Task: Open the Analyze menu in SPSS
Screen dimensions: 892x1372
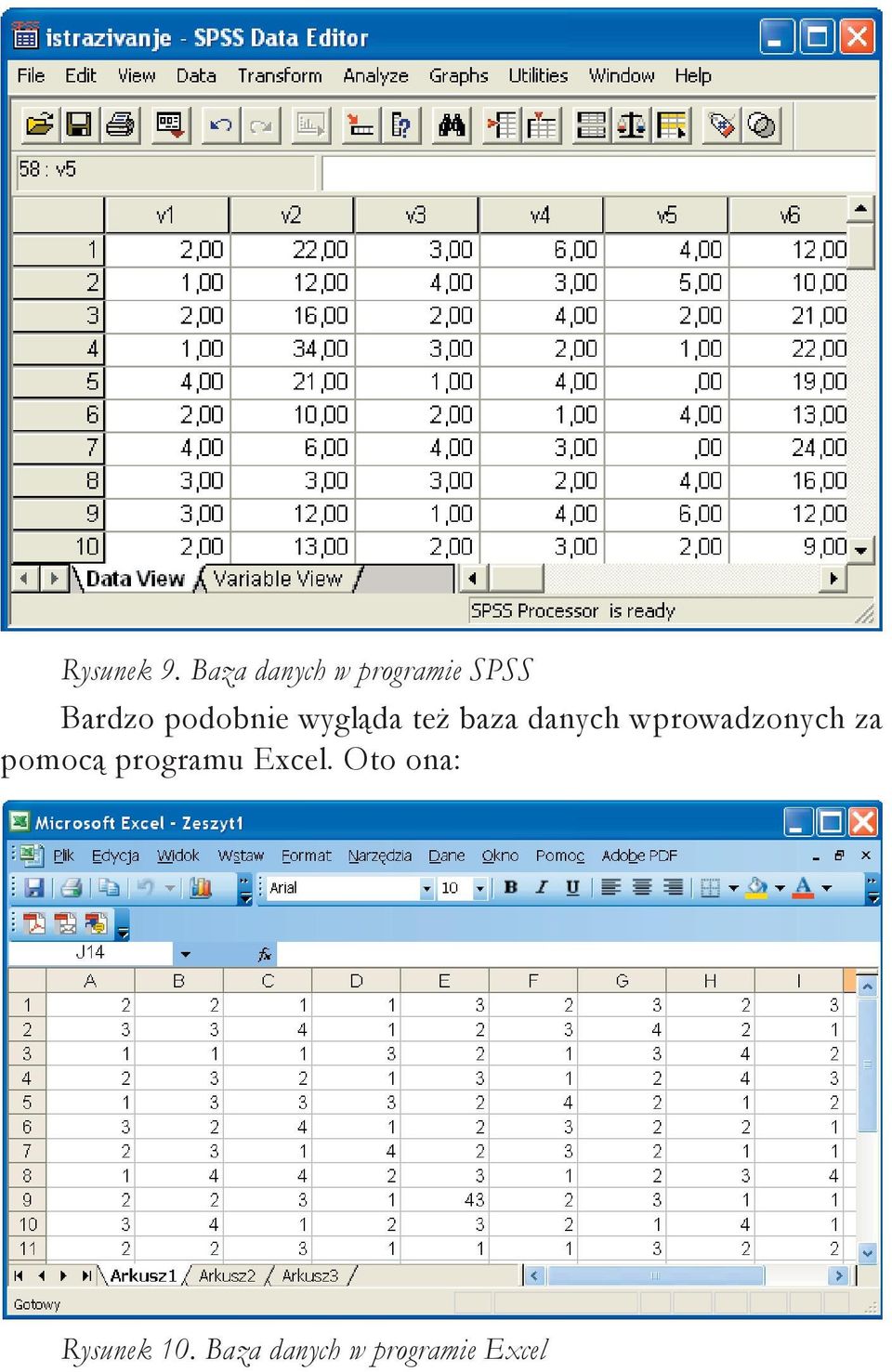Action: point(375,76)
